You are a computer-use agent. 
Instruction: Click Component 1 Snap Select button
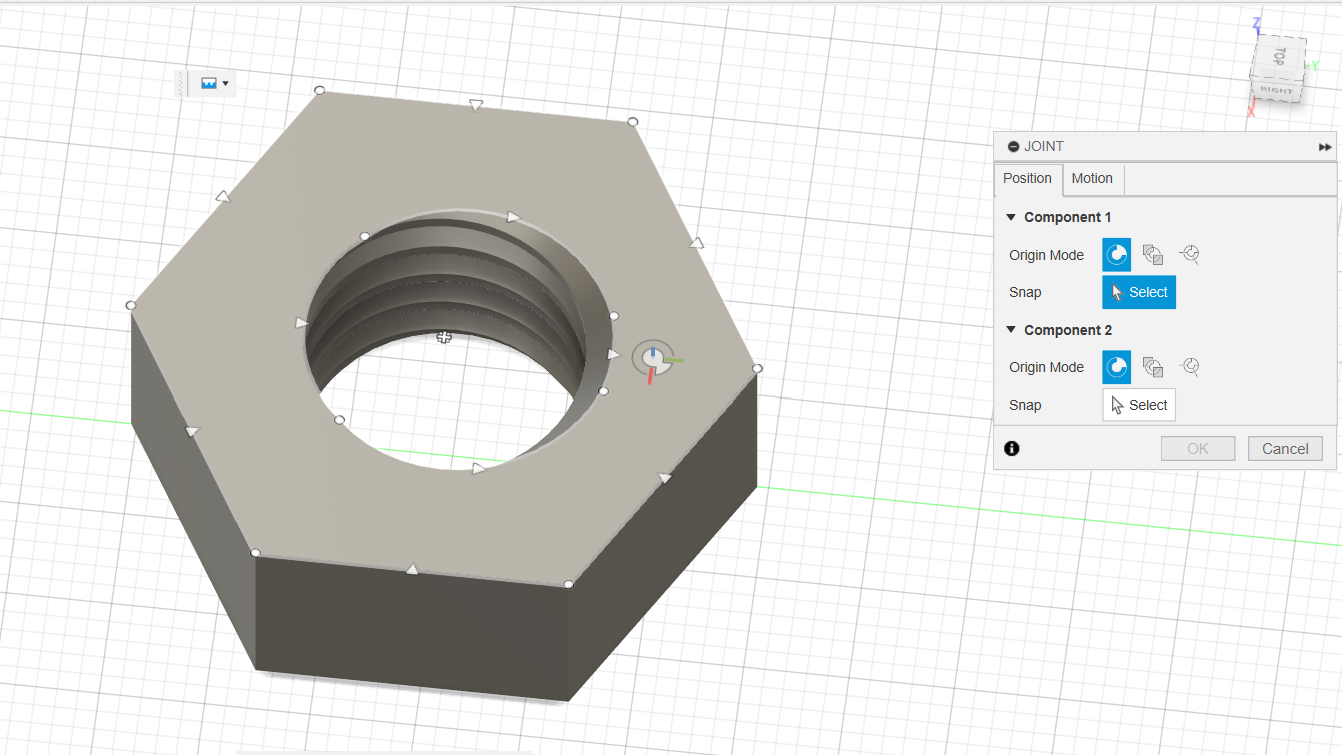(1139, 292)
